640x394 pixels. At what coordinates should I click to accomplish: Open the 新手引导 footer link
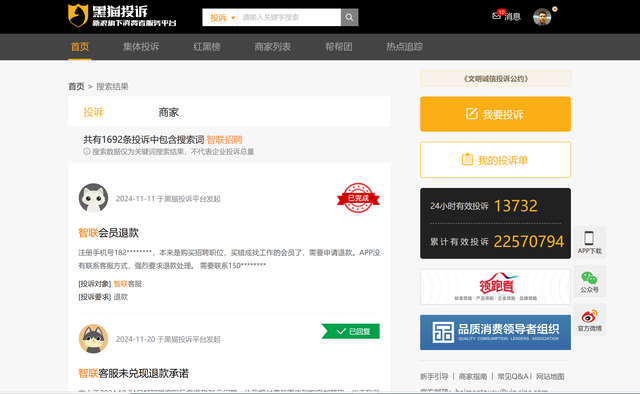pos(434,376)
